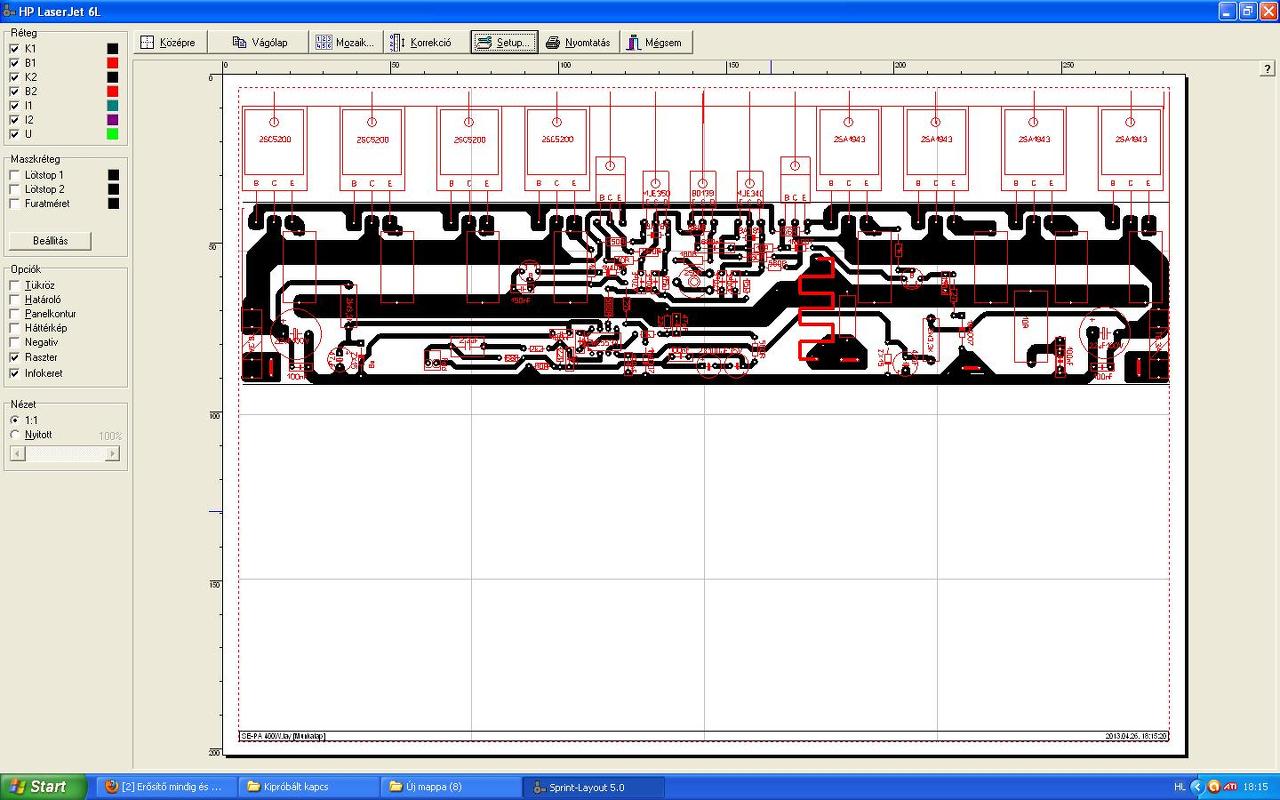Screen dimensions: 1280x800
Task: Enable the Tükröz mirror option
Action: click(x=14, y=285)
